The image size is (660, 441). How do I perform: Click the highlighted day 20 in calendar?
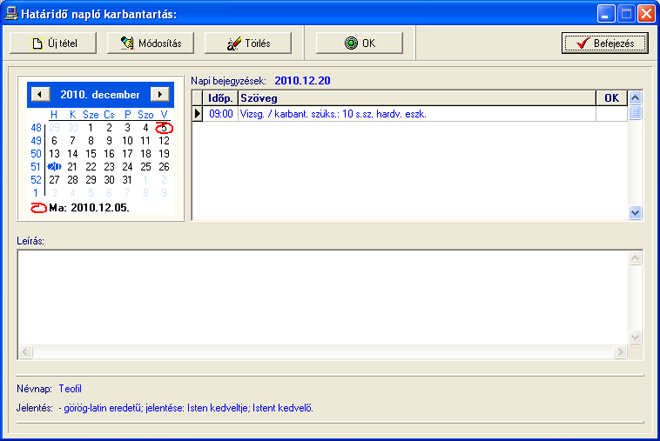[x=54, y=167]
